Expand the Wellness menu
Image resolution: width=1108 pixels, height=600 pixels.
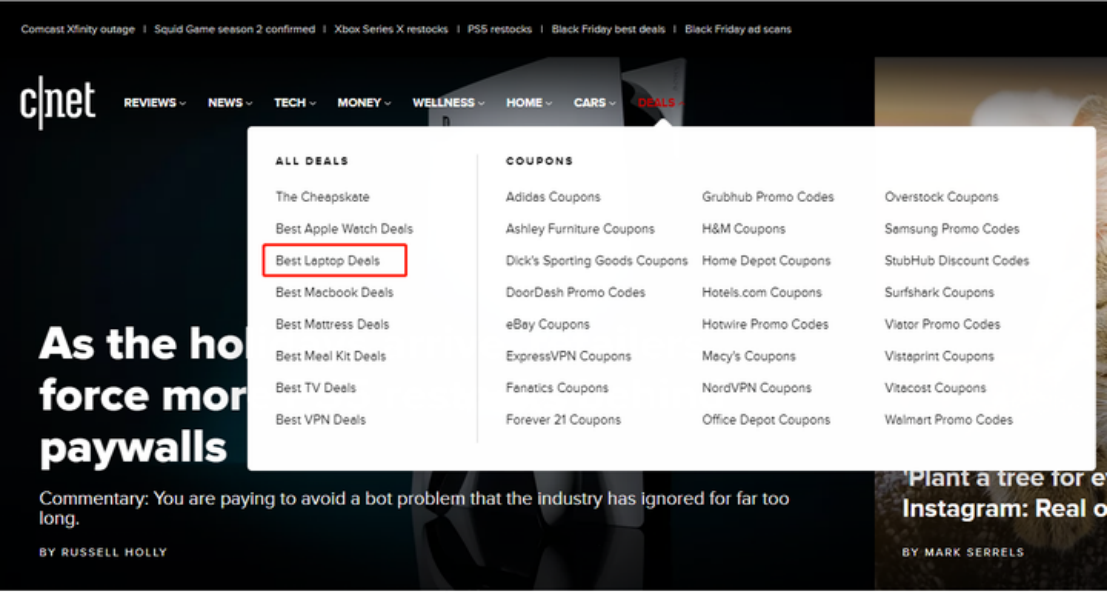coord(449,103)
